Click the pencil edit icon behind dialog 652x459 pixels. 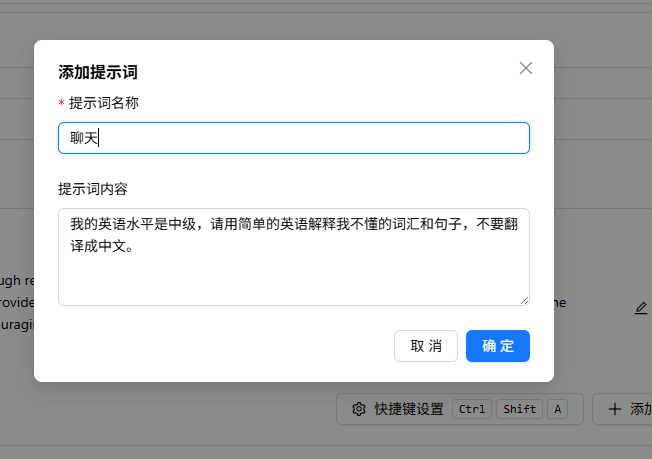(641, 308)
